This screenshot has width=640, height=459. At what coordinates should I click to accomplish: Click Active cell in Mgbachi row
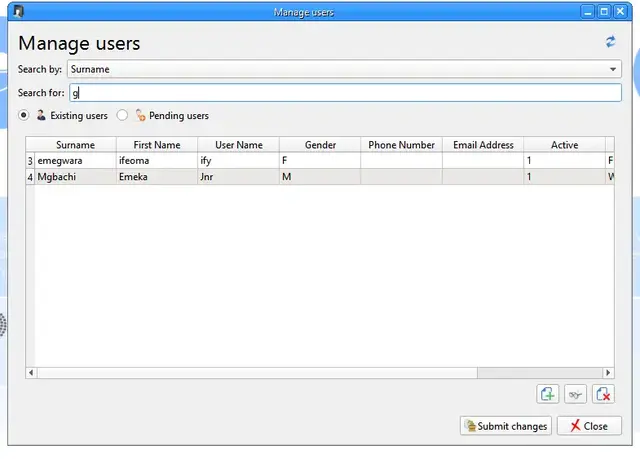click(x=564, y=177)
